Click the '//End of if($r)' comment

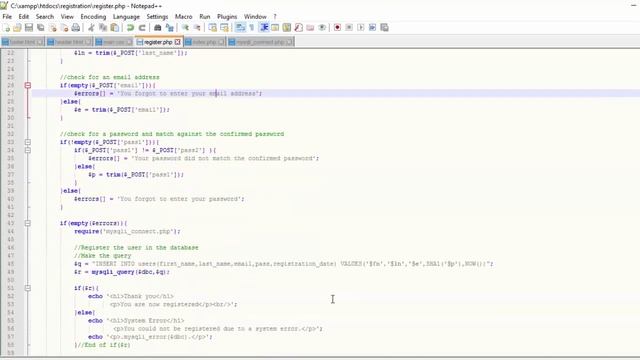tap(105, 345)
